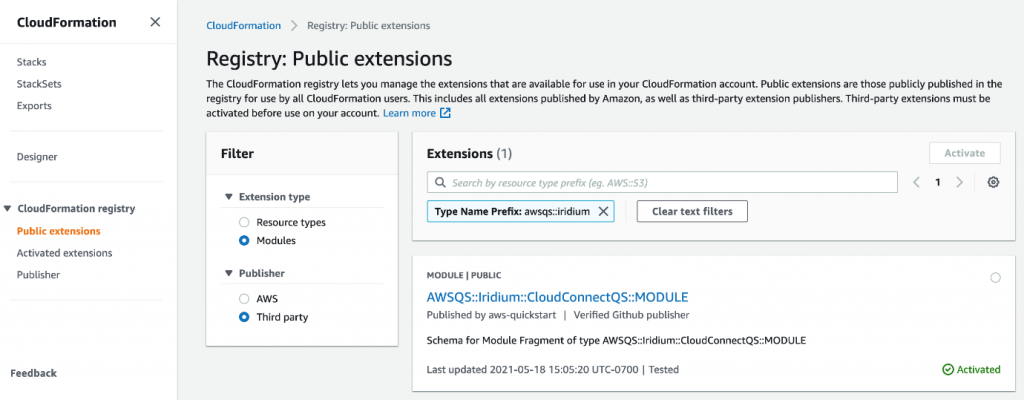
Task: Collapse the Publisher filter section
Action: click(x=229, y=273)
